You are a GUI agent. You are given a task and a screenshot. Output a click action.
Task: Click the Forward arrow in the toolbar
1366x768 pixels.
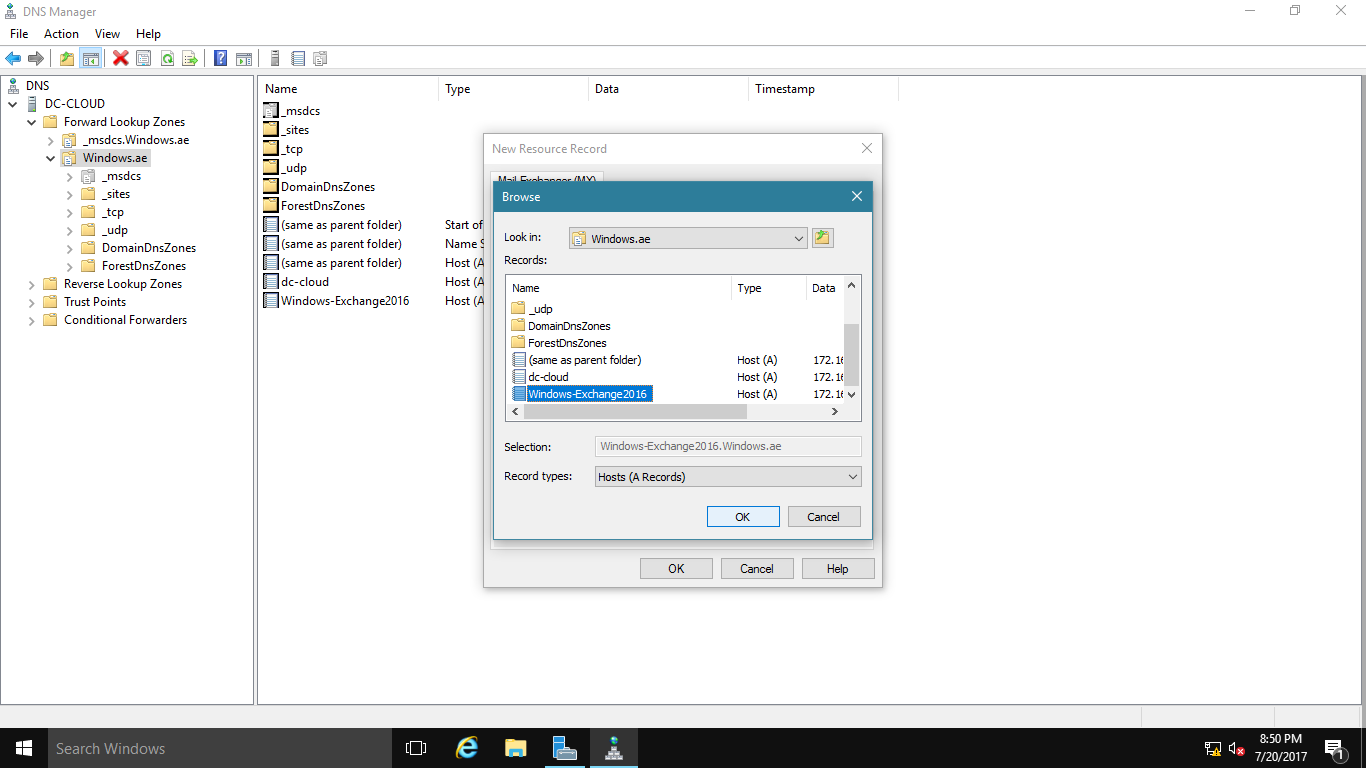(x=36, y=59)
